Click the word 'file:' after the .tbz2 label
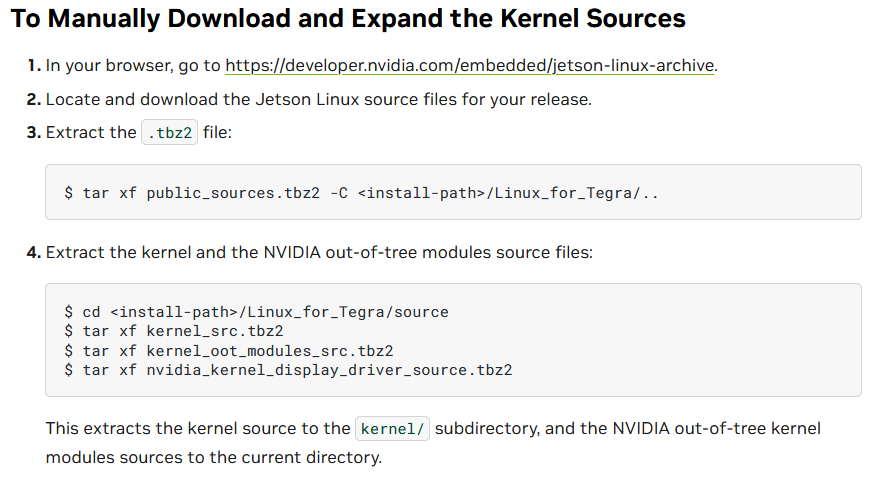 pos(217,132)
